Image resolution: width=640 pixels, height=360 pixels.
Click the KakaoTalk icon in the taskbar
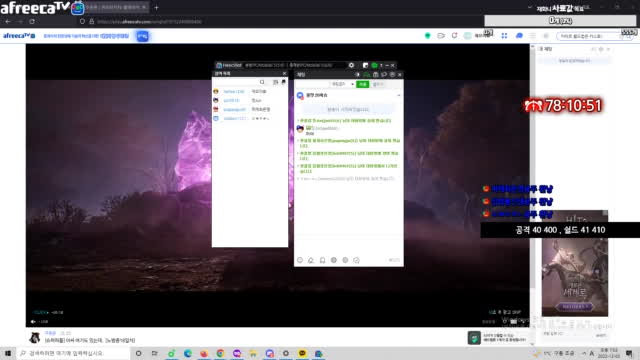[x=302, y=353]
